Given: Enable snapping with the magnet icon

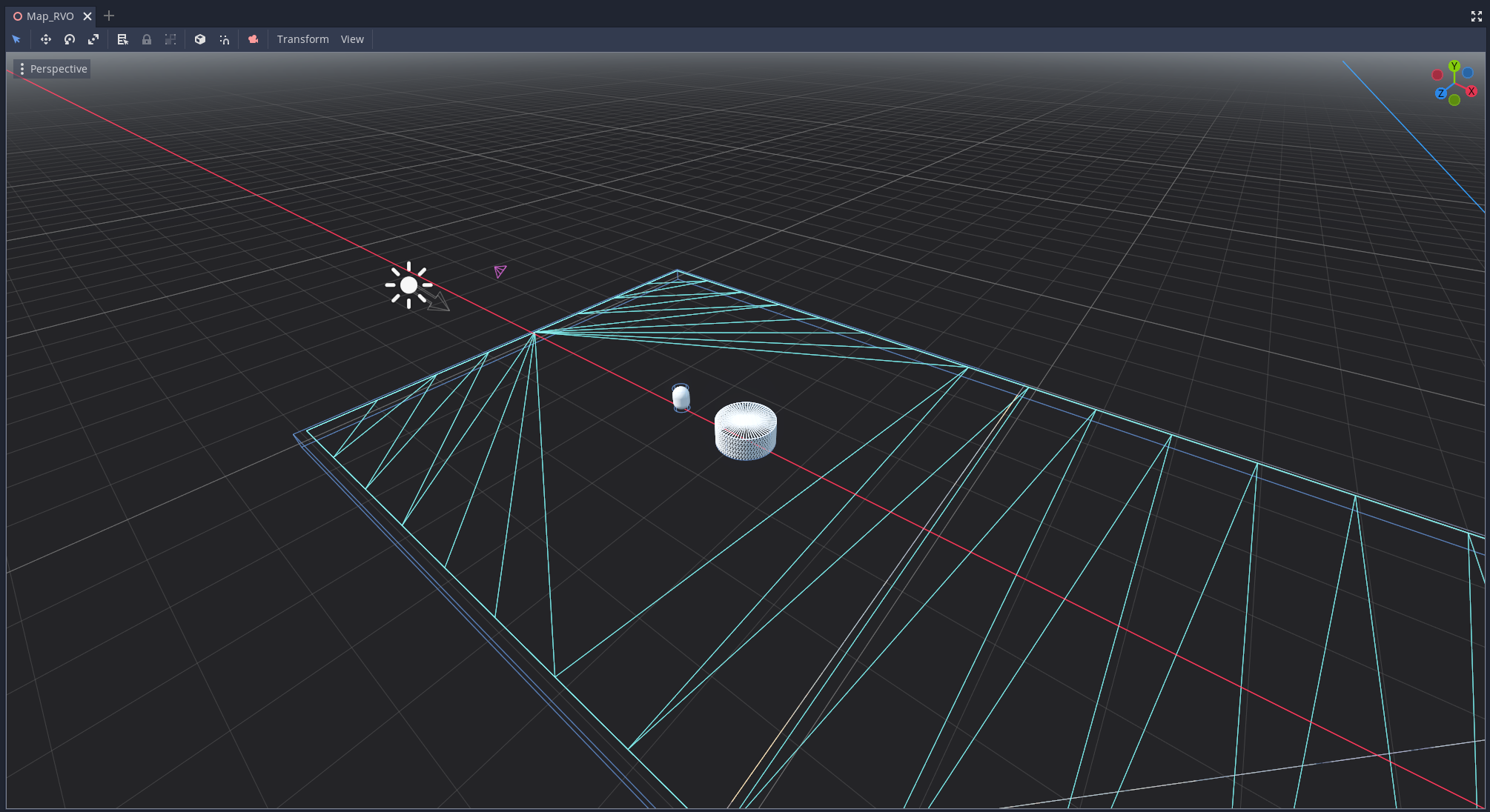Looking at the screenshot, I should (224, 39).
